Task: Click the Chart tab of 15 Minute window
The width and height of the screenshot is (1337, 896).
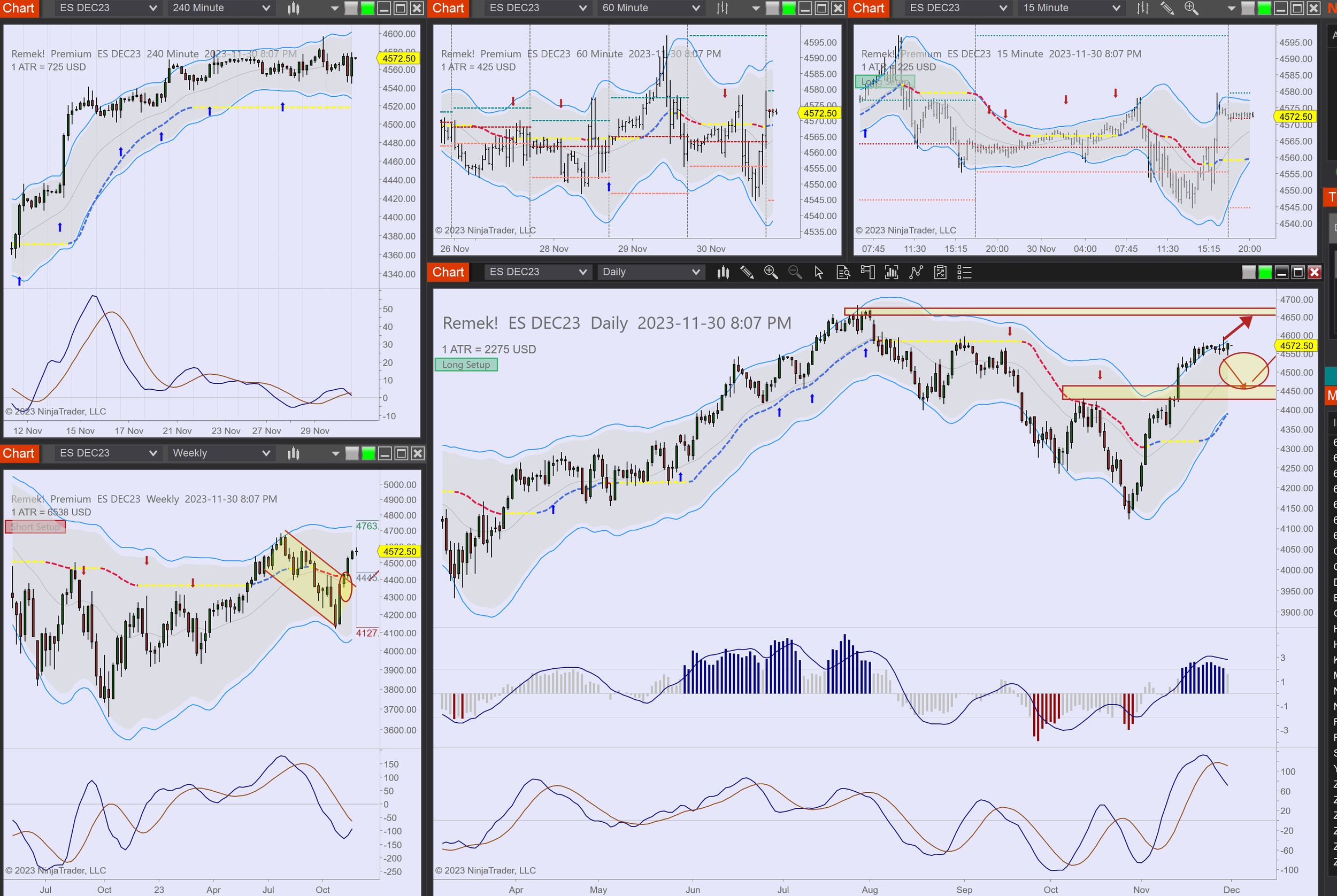Action: [869, 8]
